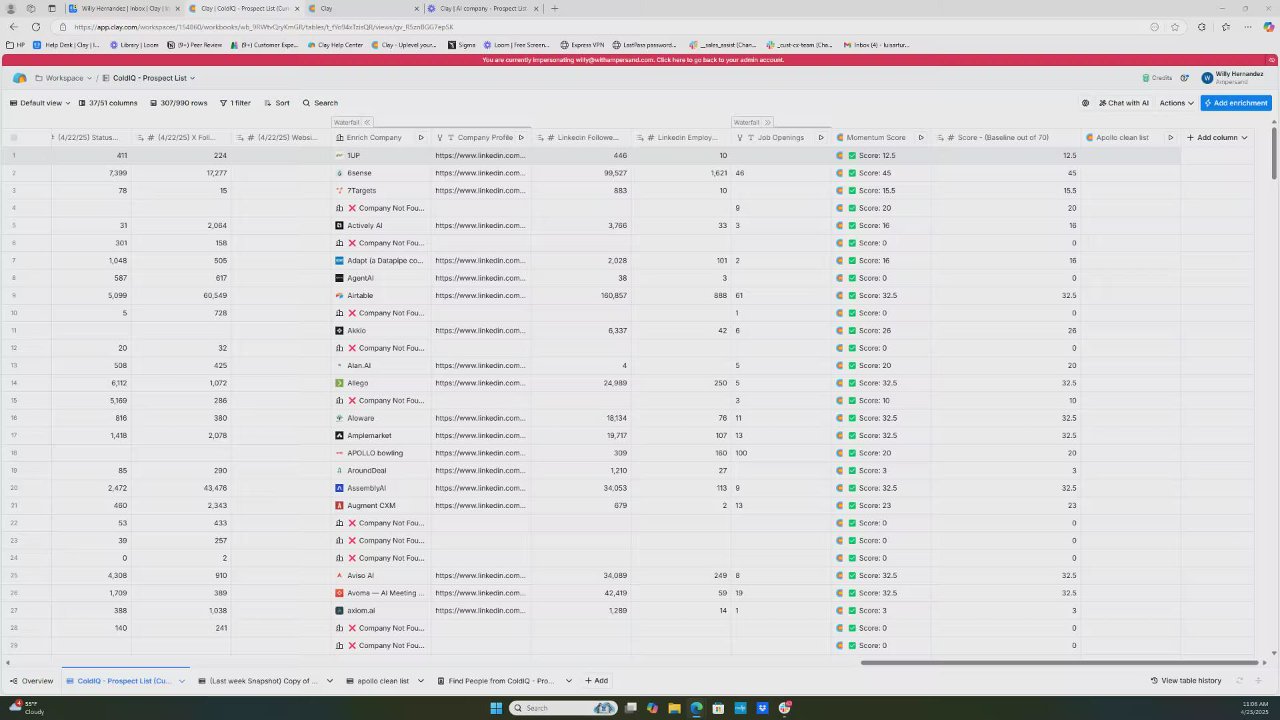Open the Dropbox taskbar icon
1280x720 pixels.
(x=763, y=708)
